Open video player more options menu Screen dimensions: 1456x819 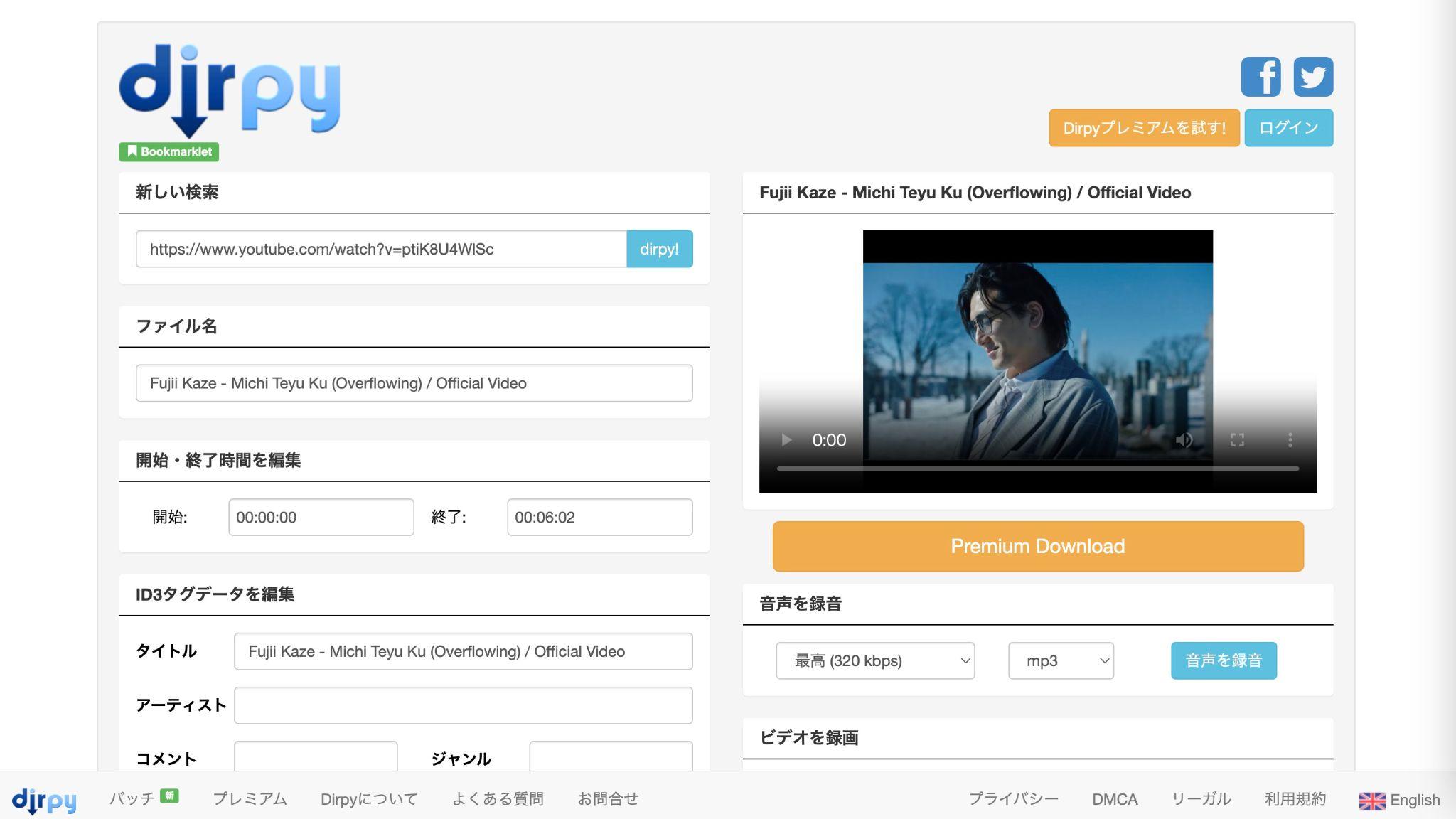pyautogui.click(x=1290, y=440)
